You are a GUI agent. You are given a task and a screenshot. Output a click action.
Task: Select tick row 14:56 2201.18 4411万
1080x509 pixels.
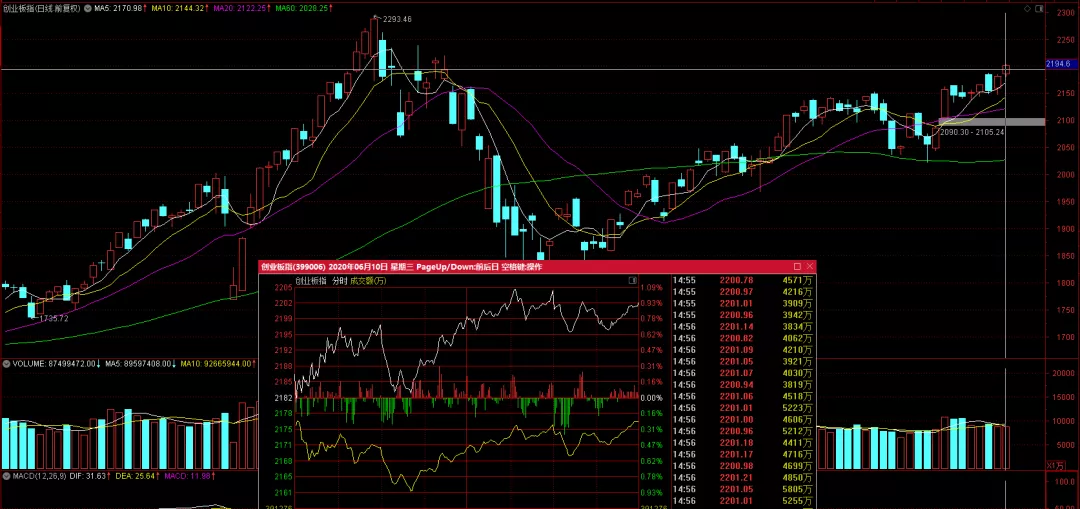(743, 443)
